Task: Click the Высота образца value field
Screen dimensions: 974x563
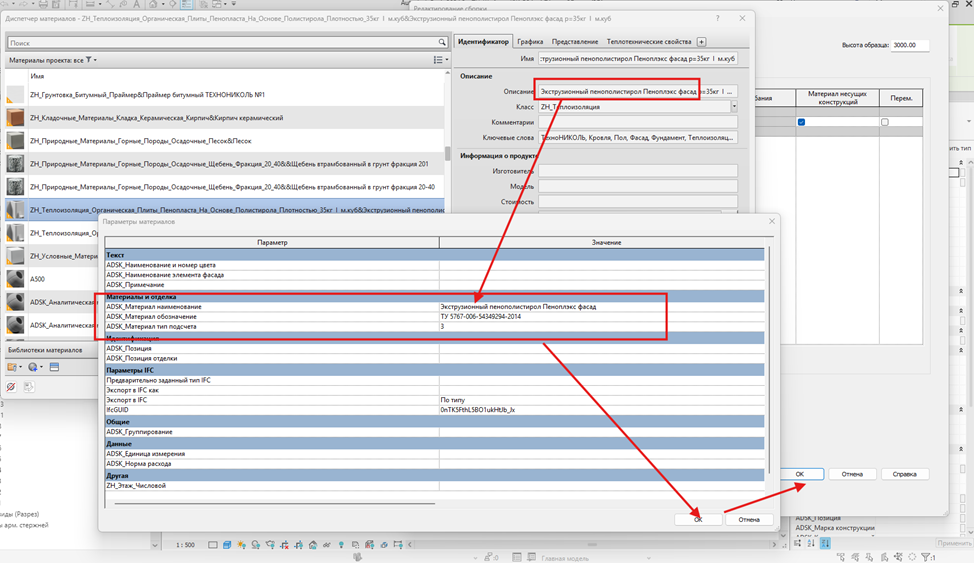Action: click(x=910, y=45)
